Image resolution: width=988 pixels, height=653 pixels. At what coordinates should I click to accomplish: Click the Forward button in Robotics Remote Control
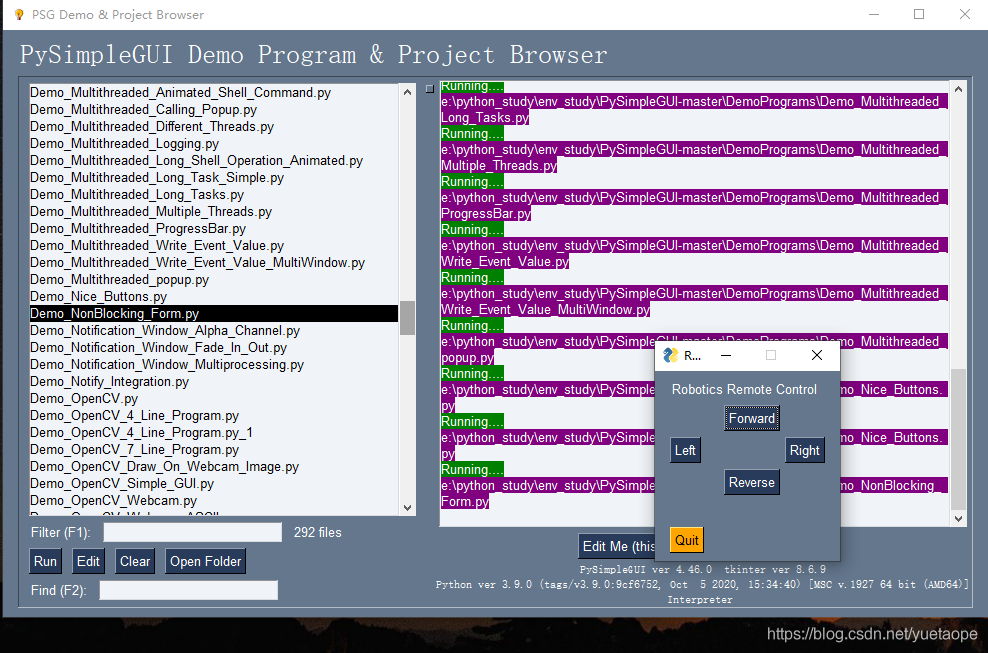pos(752,419)
